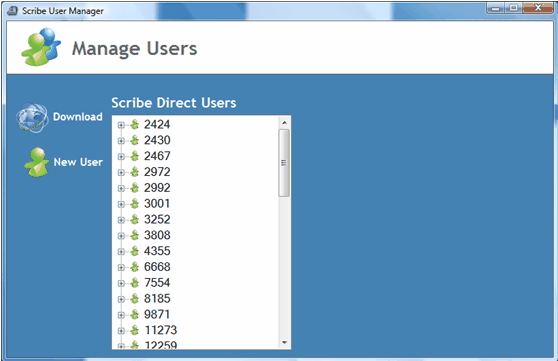Click the user list scroll-down arrow
558x361 pixels.
pyautogui.click(x=284, y=342)
